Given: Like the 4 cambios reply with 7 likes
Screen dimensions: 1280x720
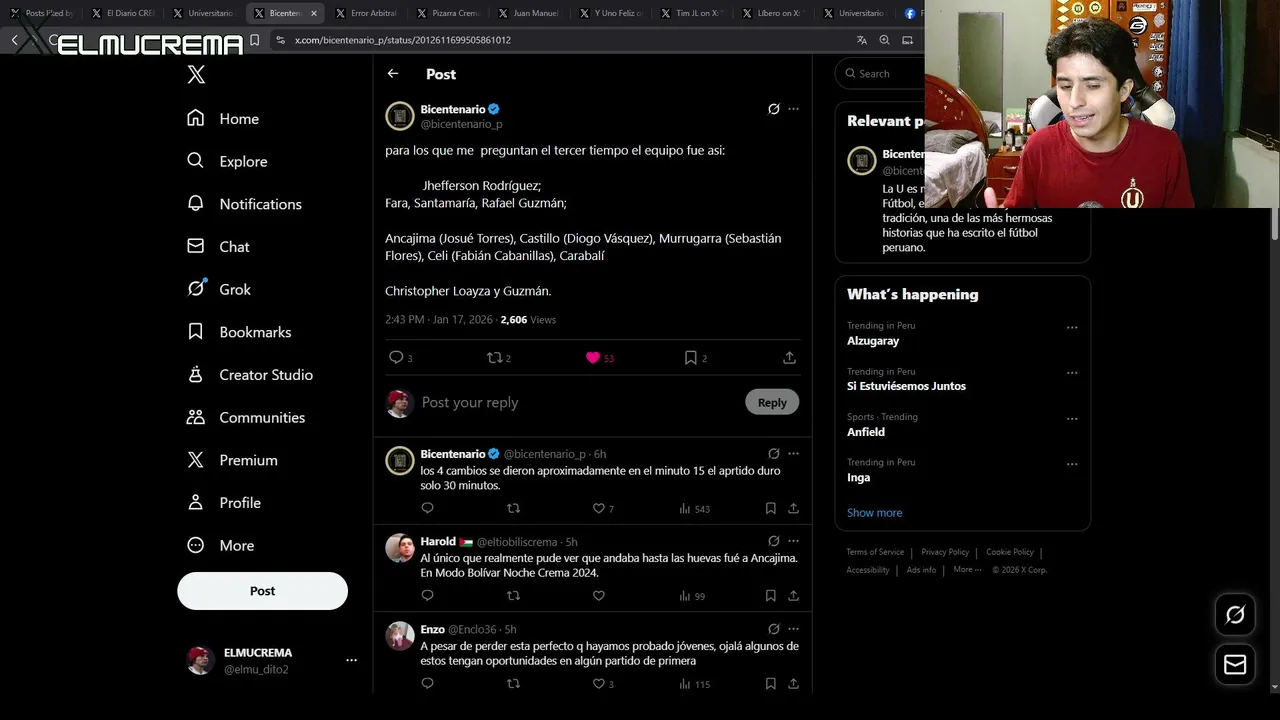Looking at the screenshot, I should tap(603, 509).
